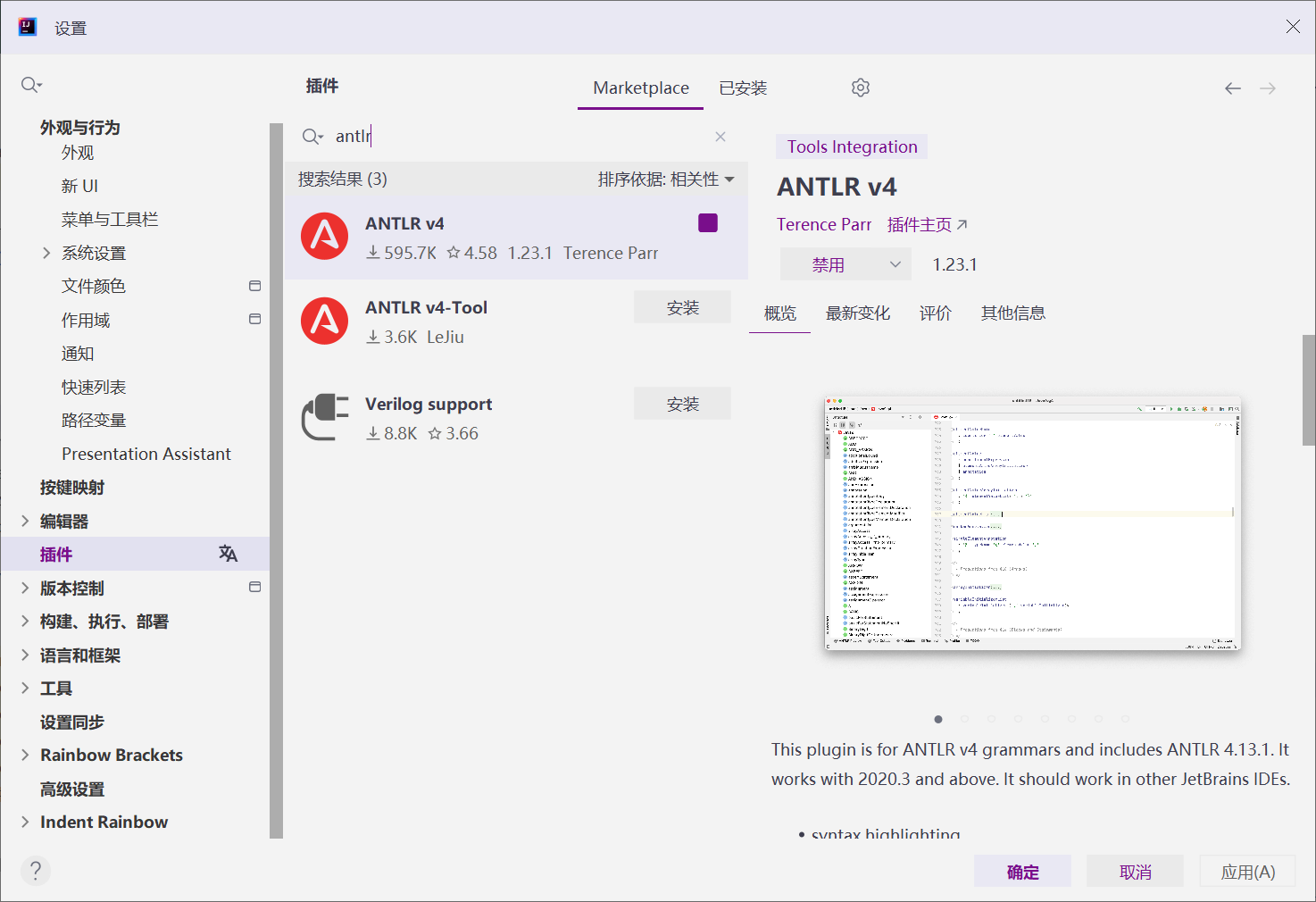Open the 评价 tab
Viewport: 1316px width, 902px height.
936,313
